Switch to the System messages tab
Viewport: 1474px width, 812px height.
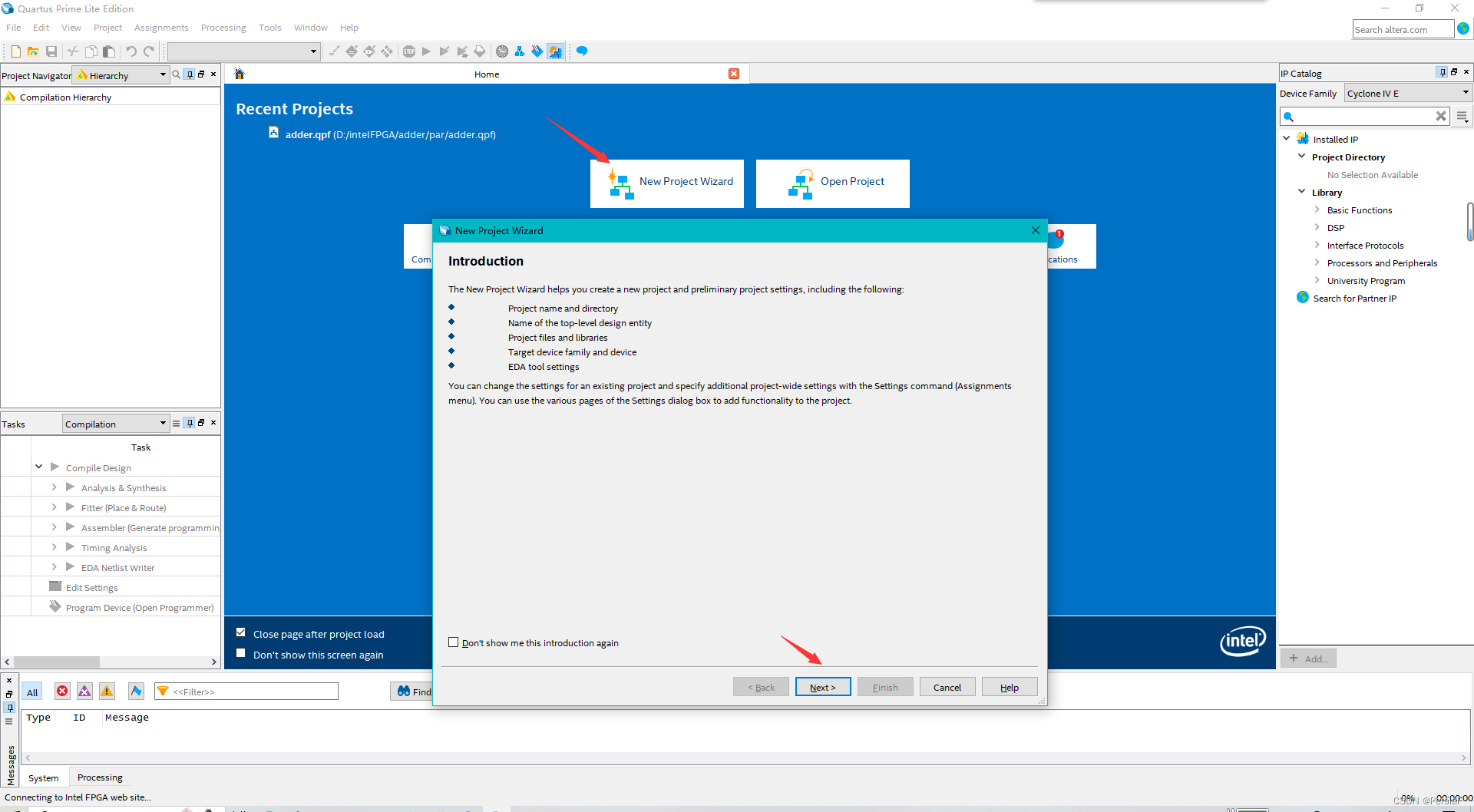(x=44, y=777)
